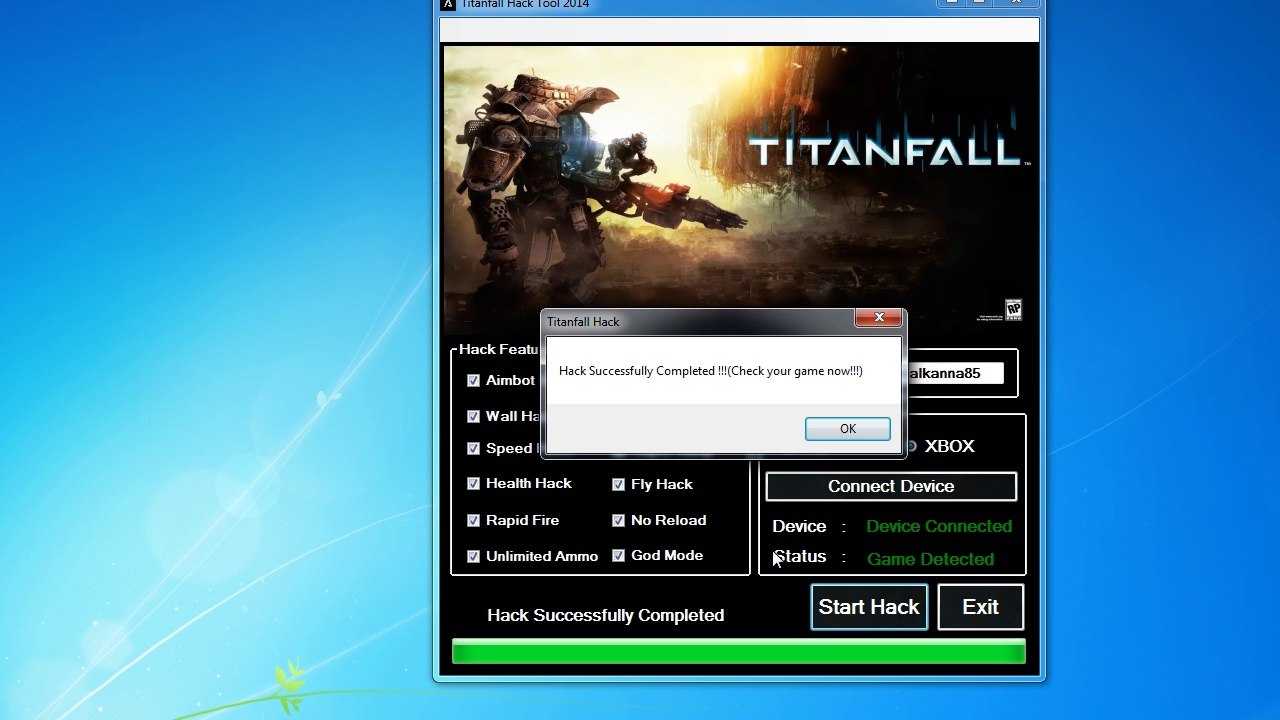The width and height of the screenshot is (1280, 720).
Task: Toggle the Fly Hack checkbox
Action: pos(618,484)
